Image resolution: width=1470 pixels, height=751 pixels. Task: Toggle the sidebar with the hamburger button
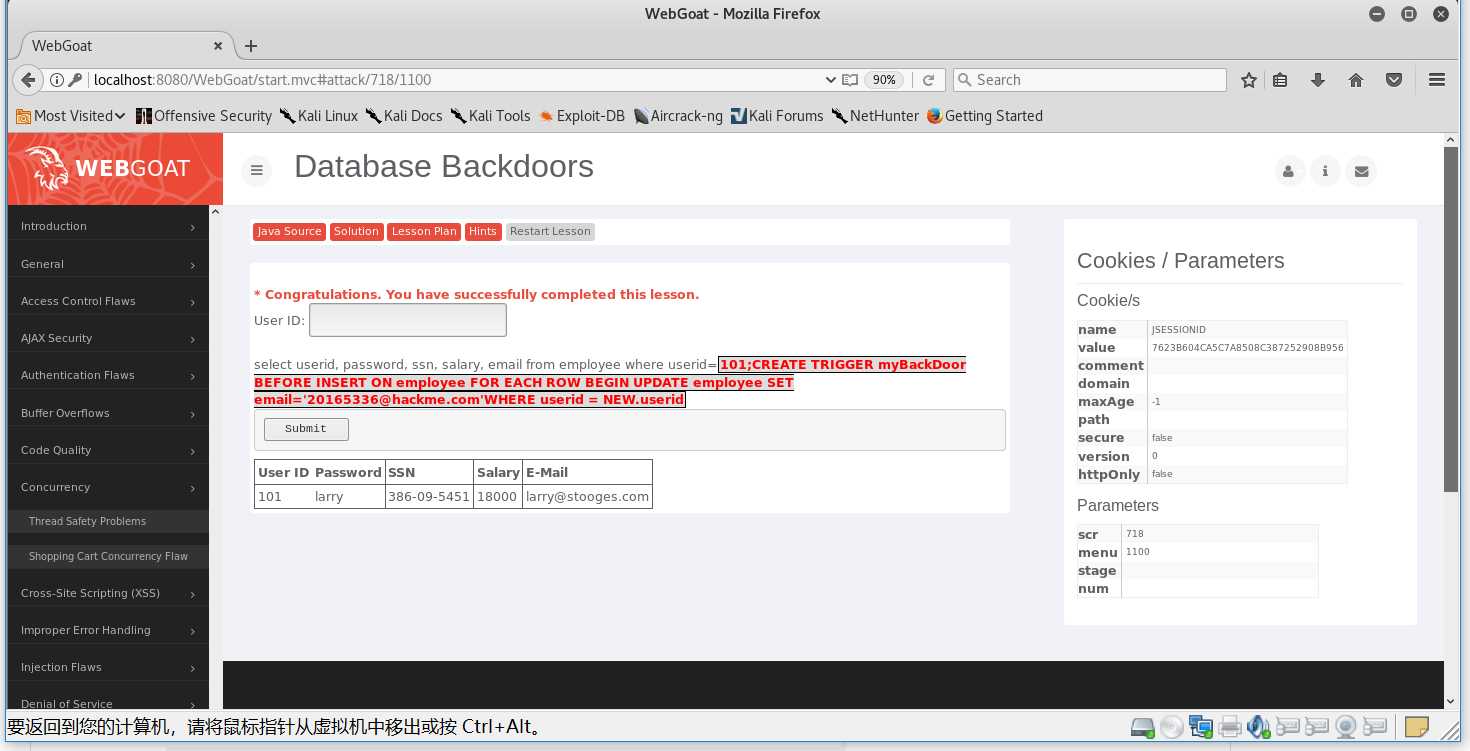[x=257, y=171]
